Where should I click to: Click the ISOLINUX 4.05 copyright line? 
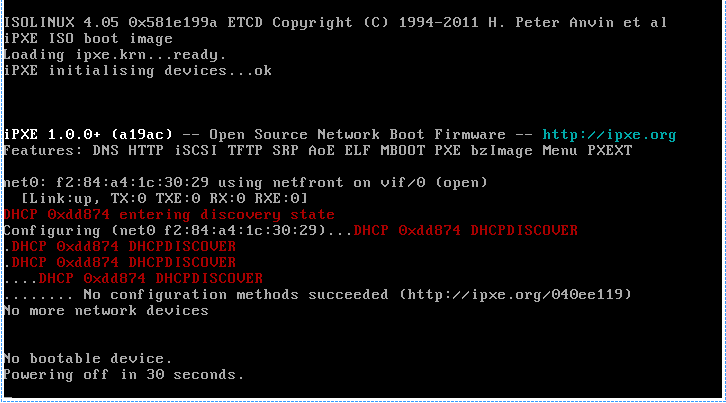[x=336, y=22]
